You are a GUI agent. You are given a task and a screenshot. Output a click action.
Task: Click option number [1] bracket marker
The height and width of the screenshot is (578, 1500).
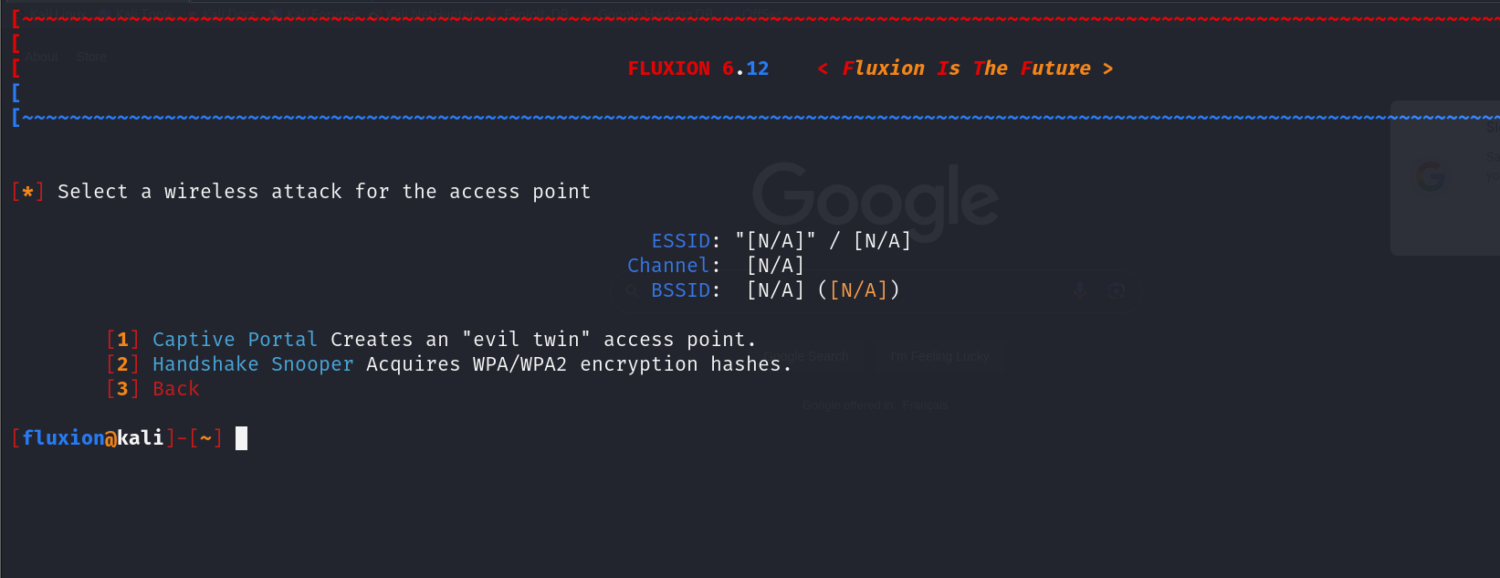[x=123, y=340]
